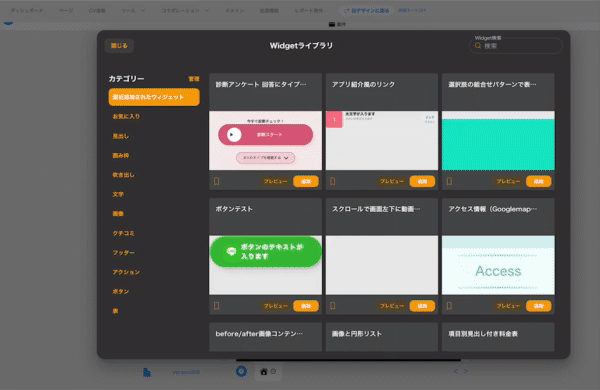600x390 pixels.
Task: Click the left arrow at bottom right
Action: [456, 371]
